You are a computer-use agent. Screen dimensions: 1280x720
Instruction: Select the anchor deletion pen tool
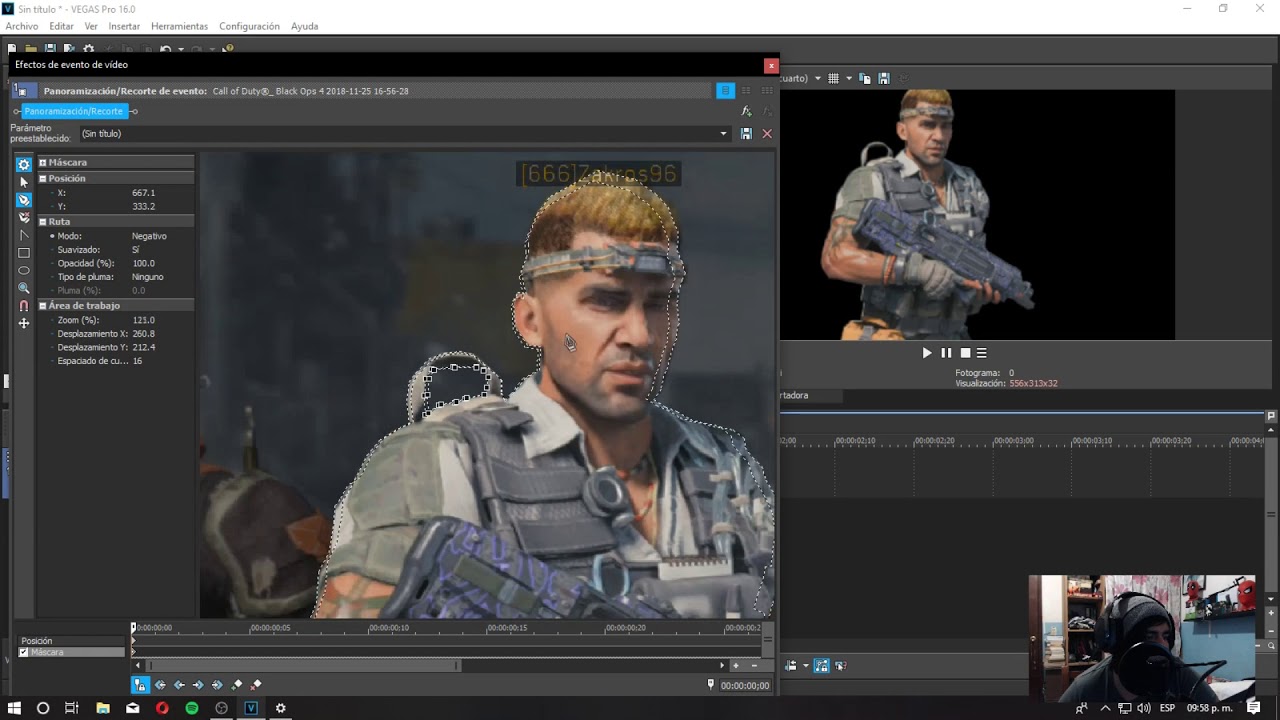[x=24, y=217]
